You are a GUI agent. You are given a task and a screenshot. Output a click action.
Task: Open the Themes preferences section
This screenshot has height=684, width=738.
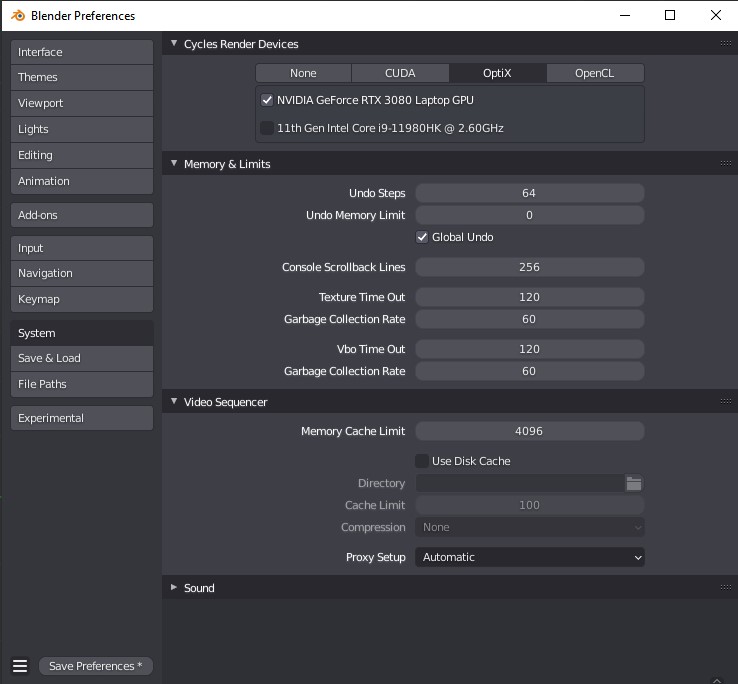point(82,77)
